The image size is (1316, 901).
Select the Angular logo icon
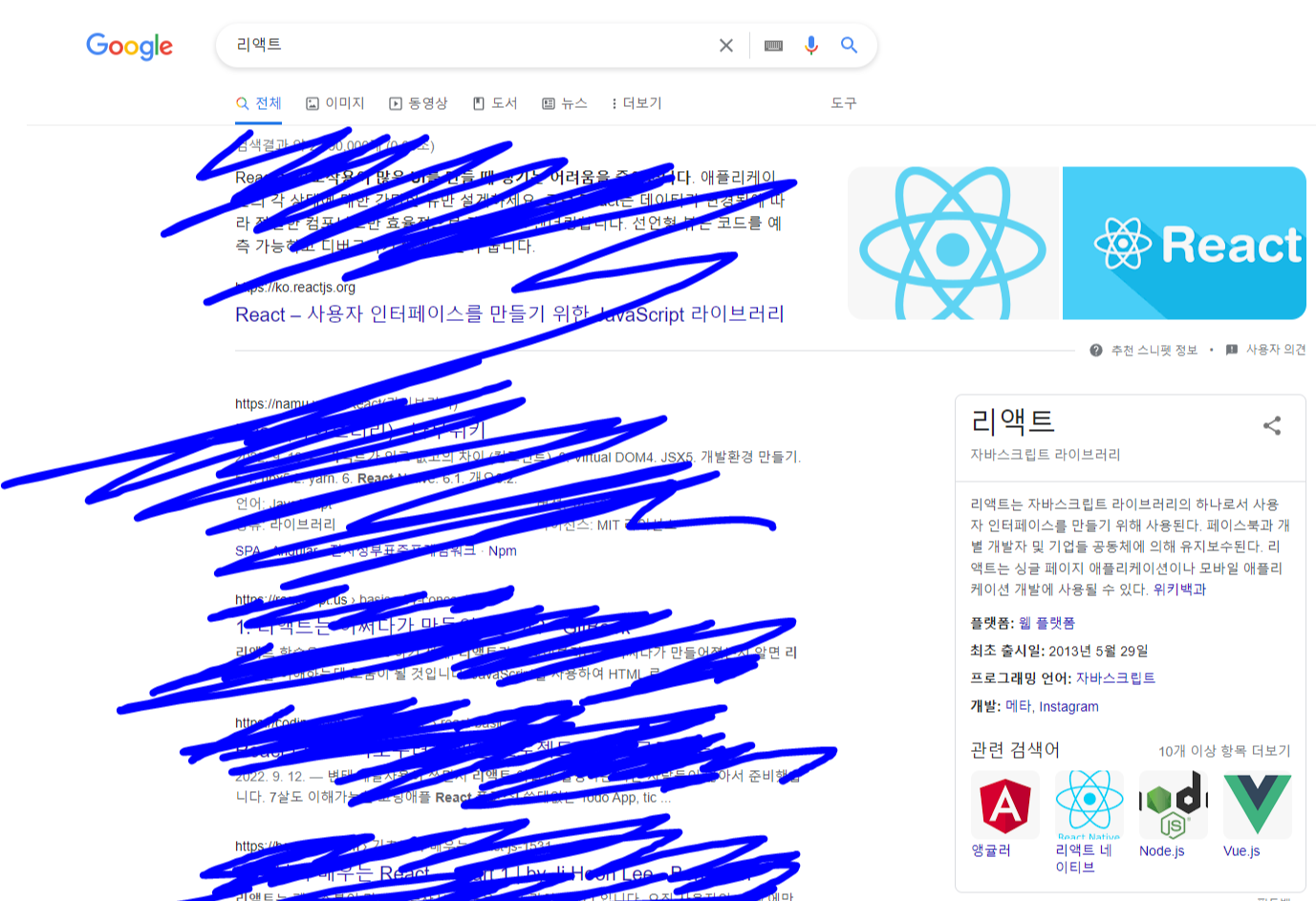tap(1005, 804)
